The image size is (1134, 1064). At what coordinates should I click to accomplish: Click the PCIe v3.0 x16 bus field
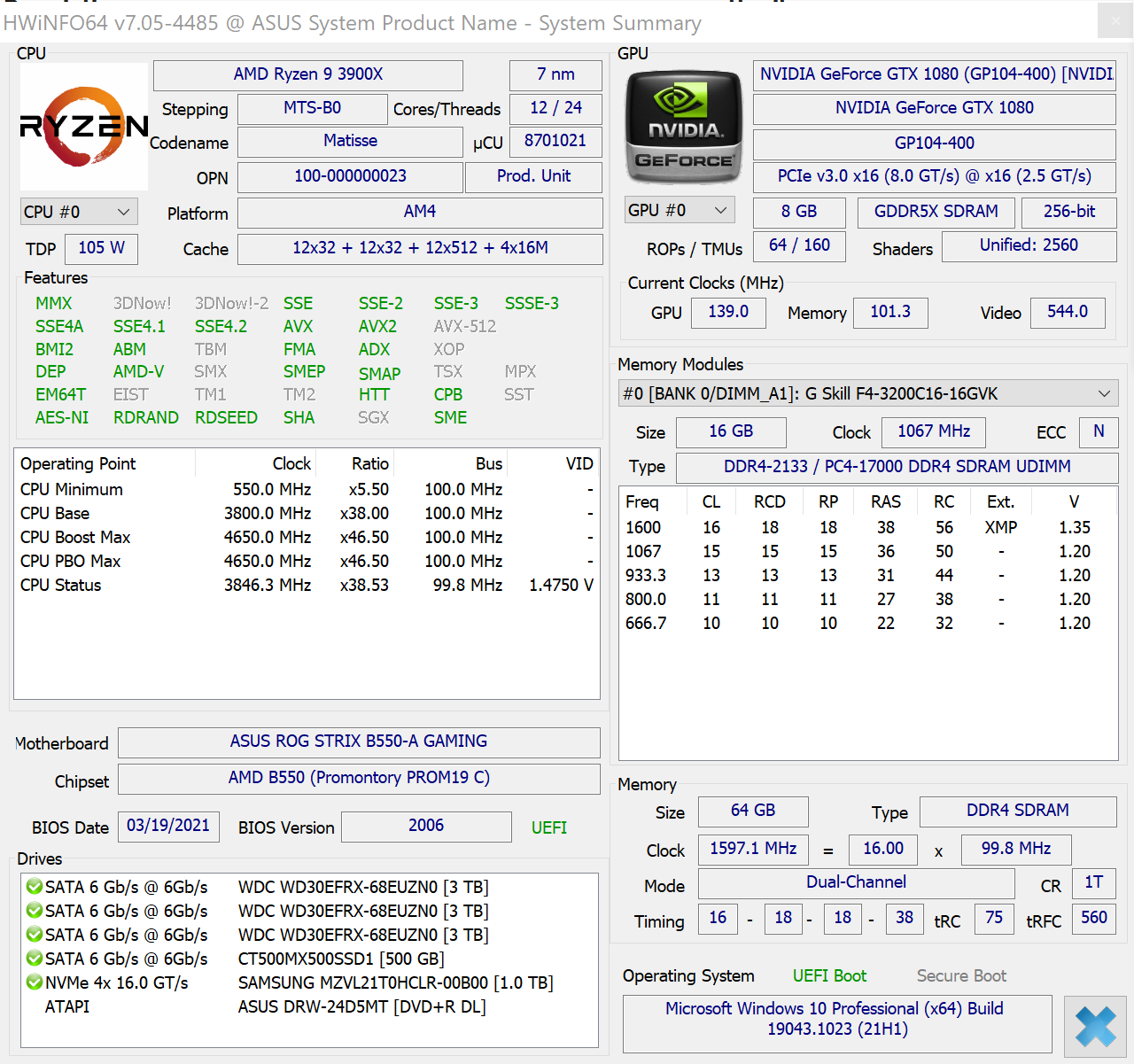click(935, 176)
